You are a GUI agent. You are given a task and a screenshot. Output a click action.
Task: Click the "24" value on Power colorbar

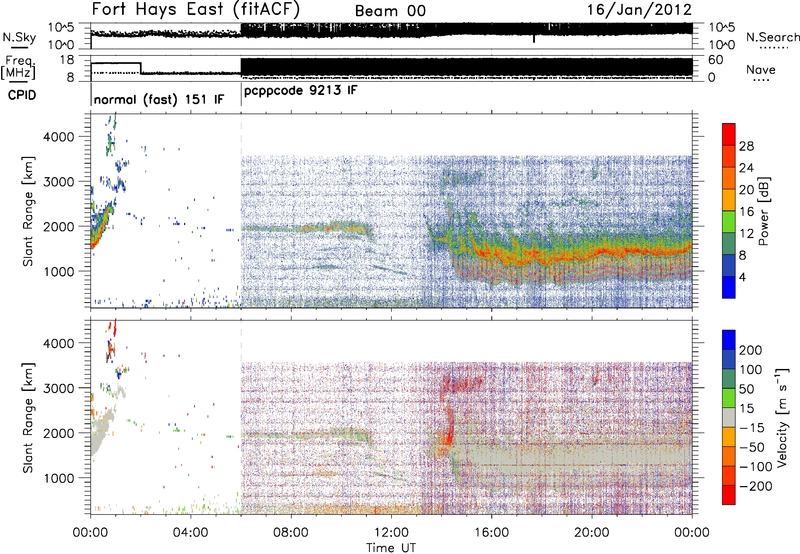(x=746, y=168)
